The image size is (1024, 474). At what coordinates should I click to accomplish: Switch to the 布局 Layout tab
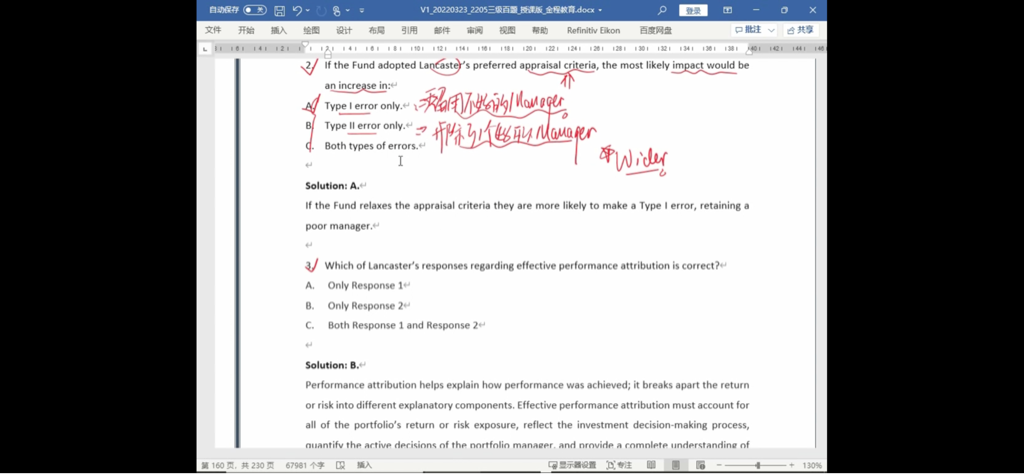pyautogui.click(x=377, y=30)
